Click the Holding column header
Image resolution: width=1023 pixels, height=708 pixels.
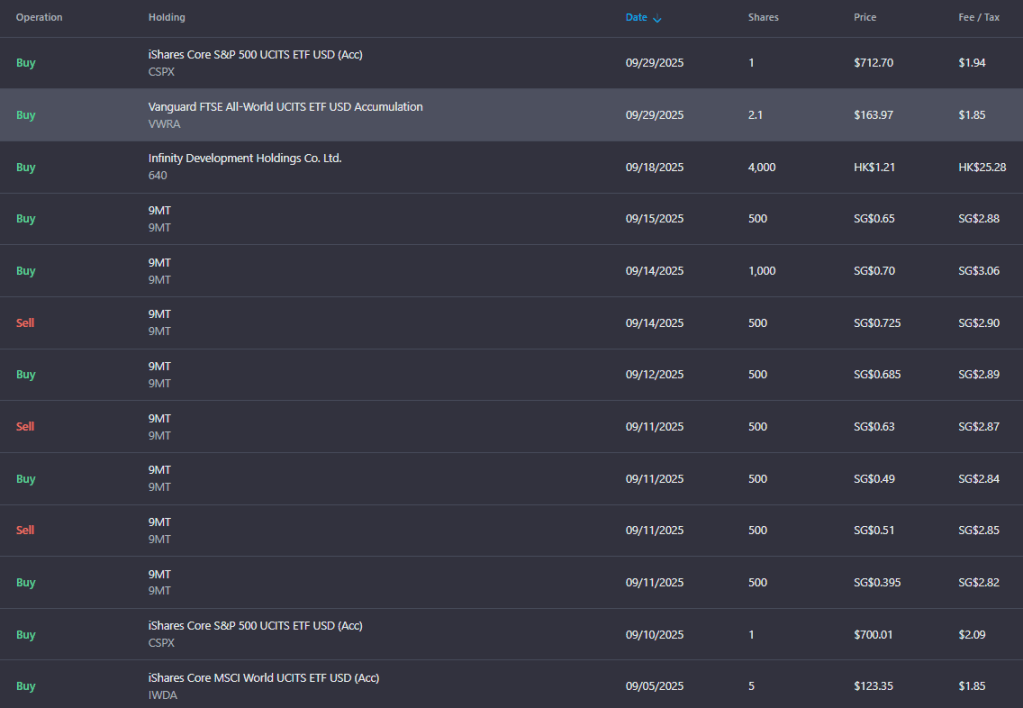(x=166, y=18)
